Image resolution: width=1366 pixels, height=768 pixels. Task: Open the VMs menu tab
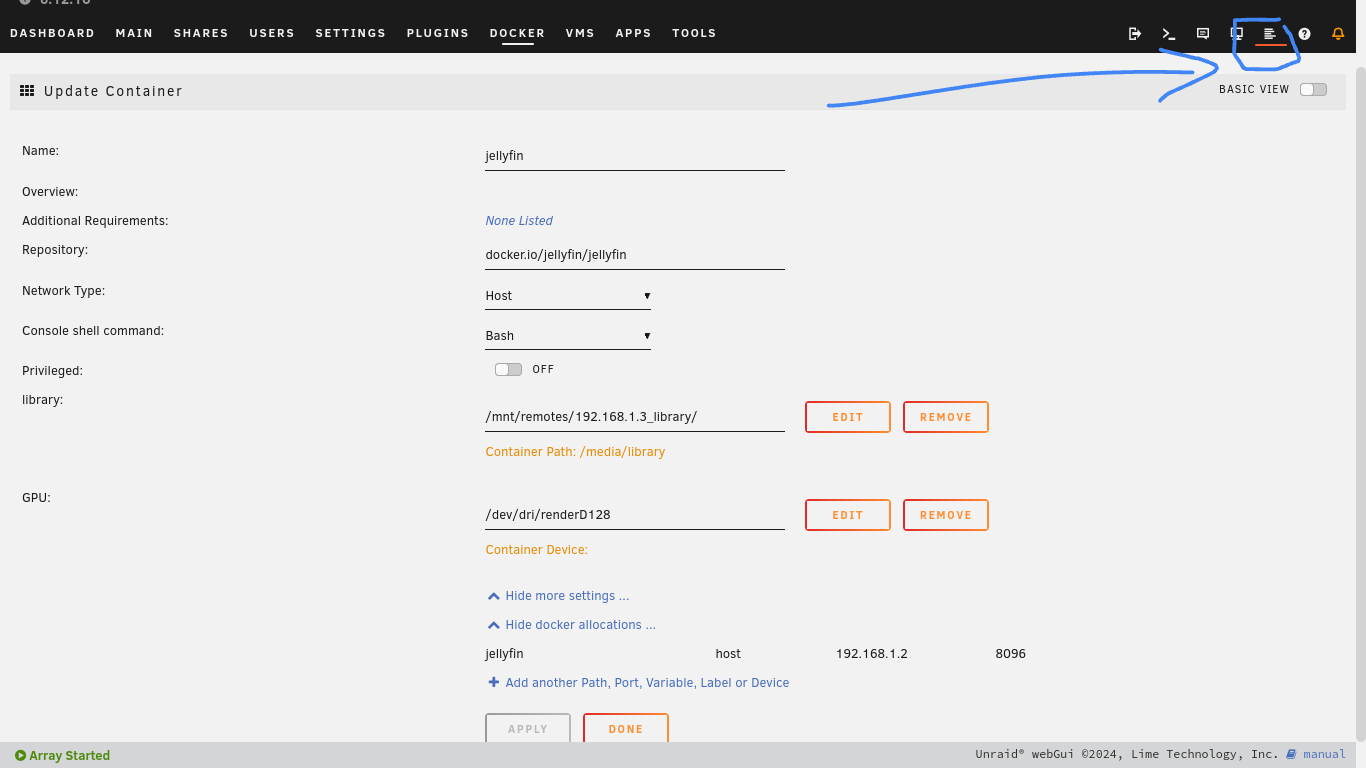point(580,33)
